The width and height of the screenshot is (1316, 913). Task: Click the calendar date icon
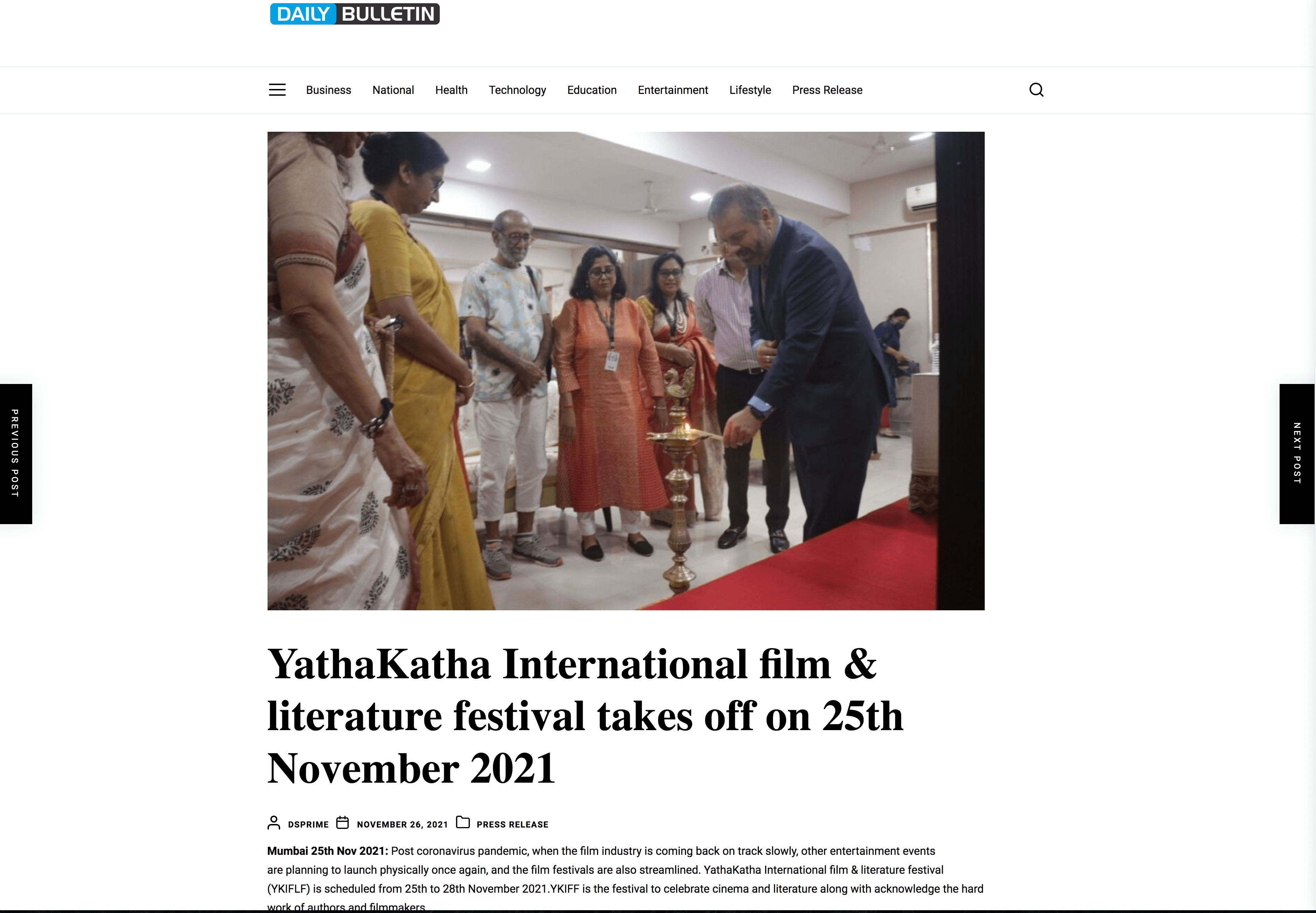pos(342,823)
